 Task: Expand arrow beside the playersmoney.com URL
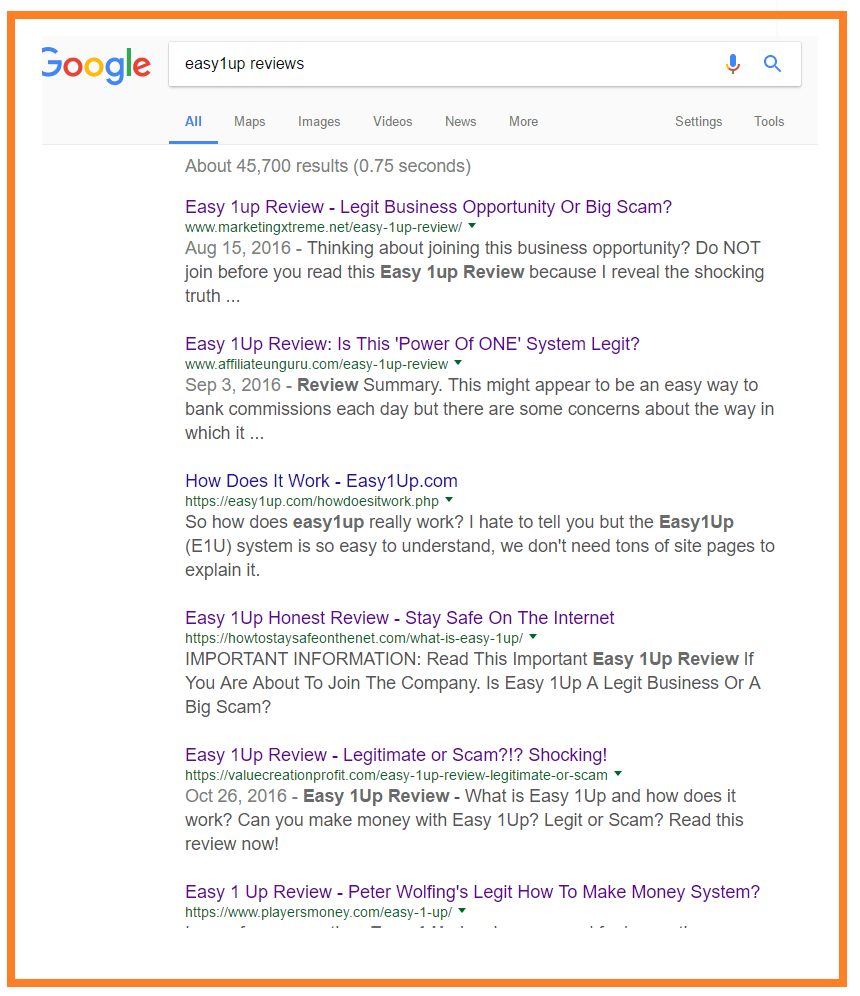point(462,910)
